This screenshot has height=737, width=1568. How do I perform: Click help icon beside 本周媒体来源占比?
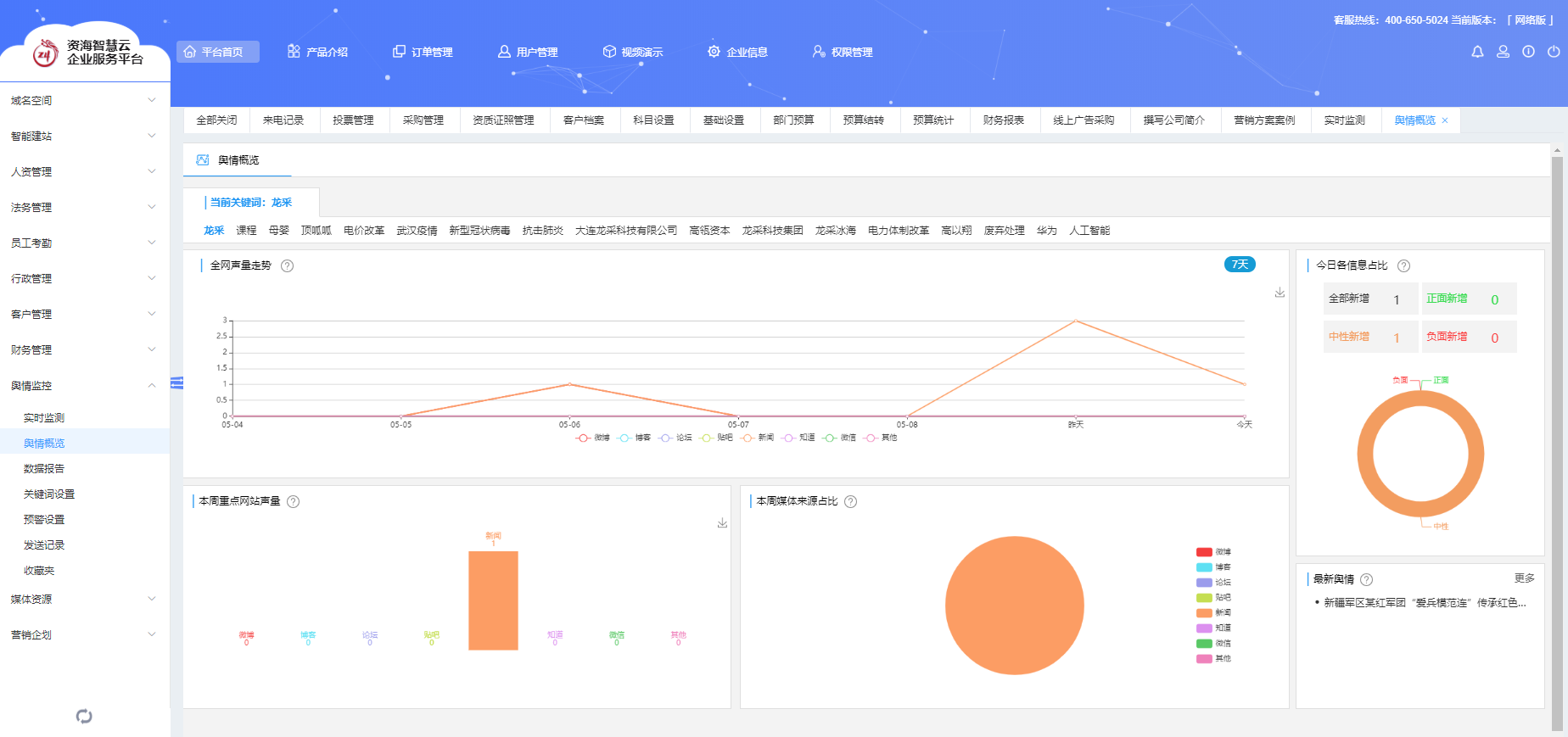click(x=850, y=502)
